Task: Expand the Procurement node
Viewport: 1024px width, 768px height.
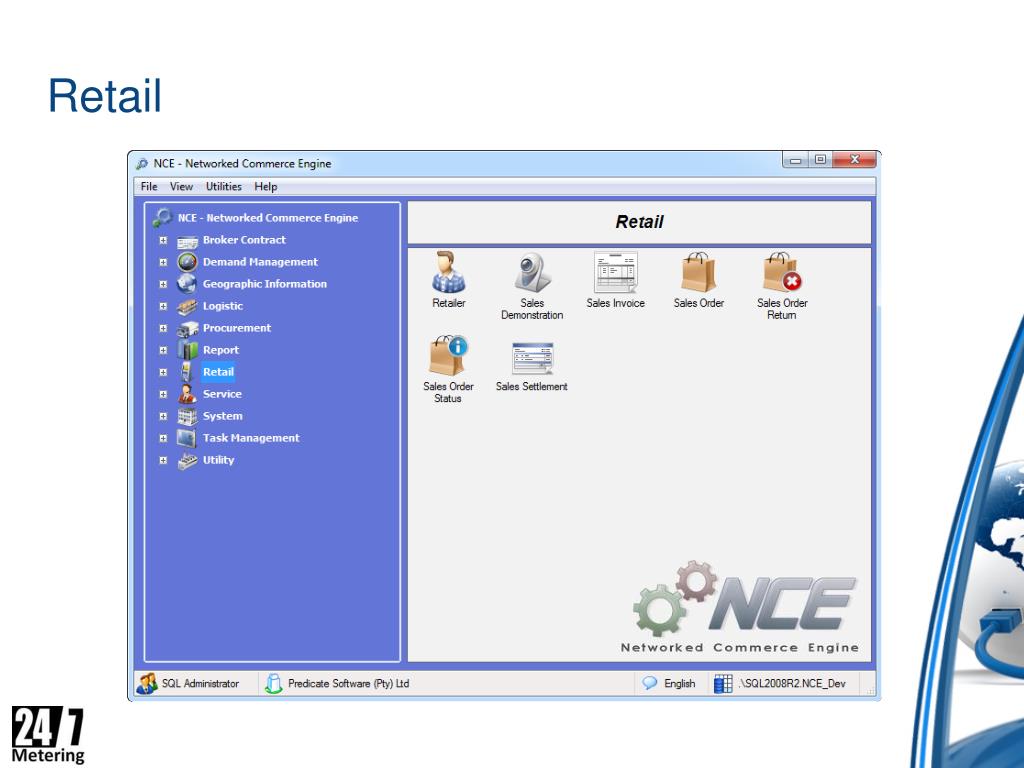Action: tap(163, 328)
